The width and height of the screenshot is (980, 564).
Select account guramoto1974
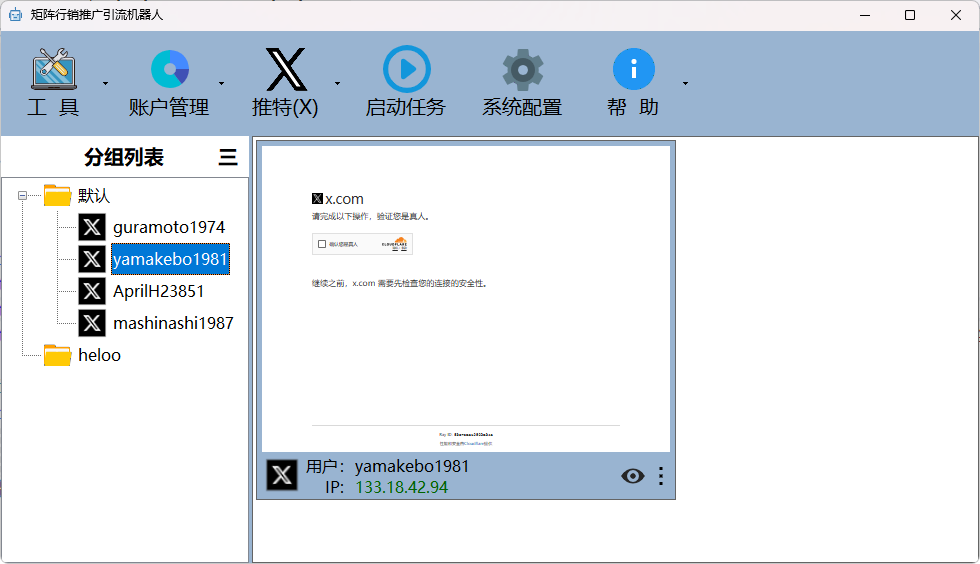169,227
